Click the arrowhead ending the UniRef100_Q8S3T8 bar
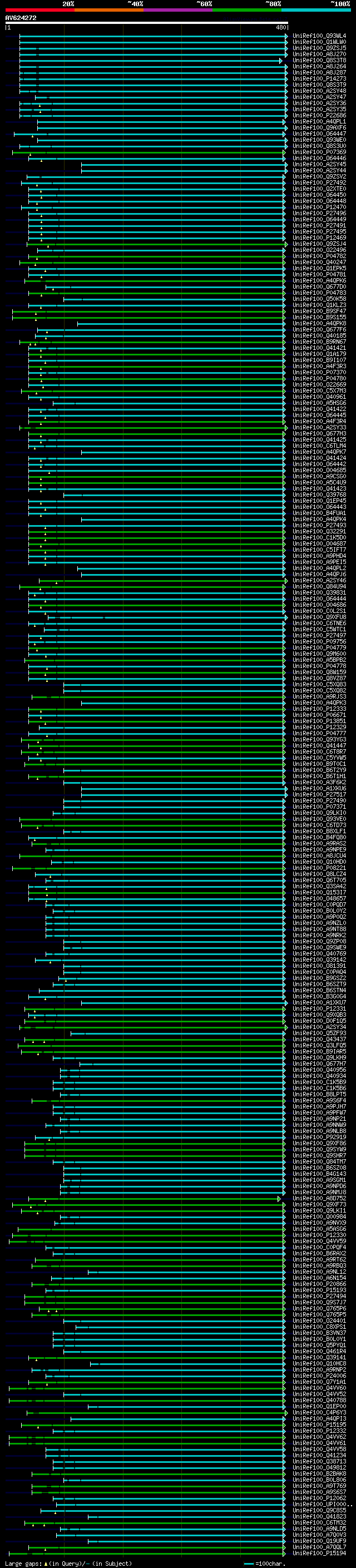 (281, 61)
